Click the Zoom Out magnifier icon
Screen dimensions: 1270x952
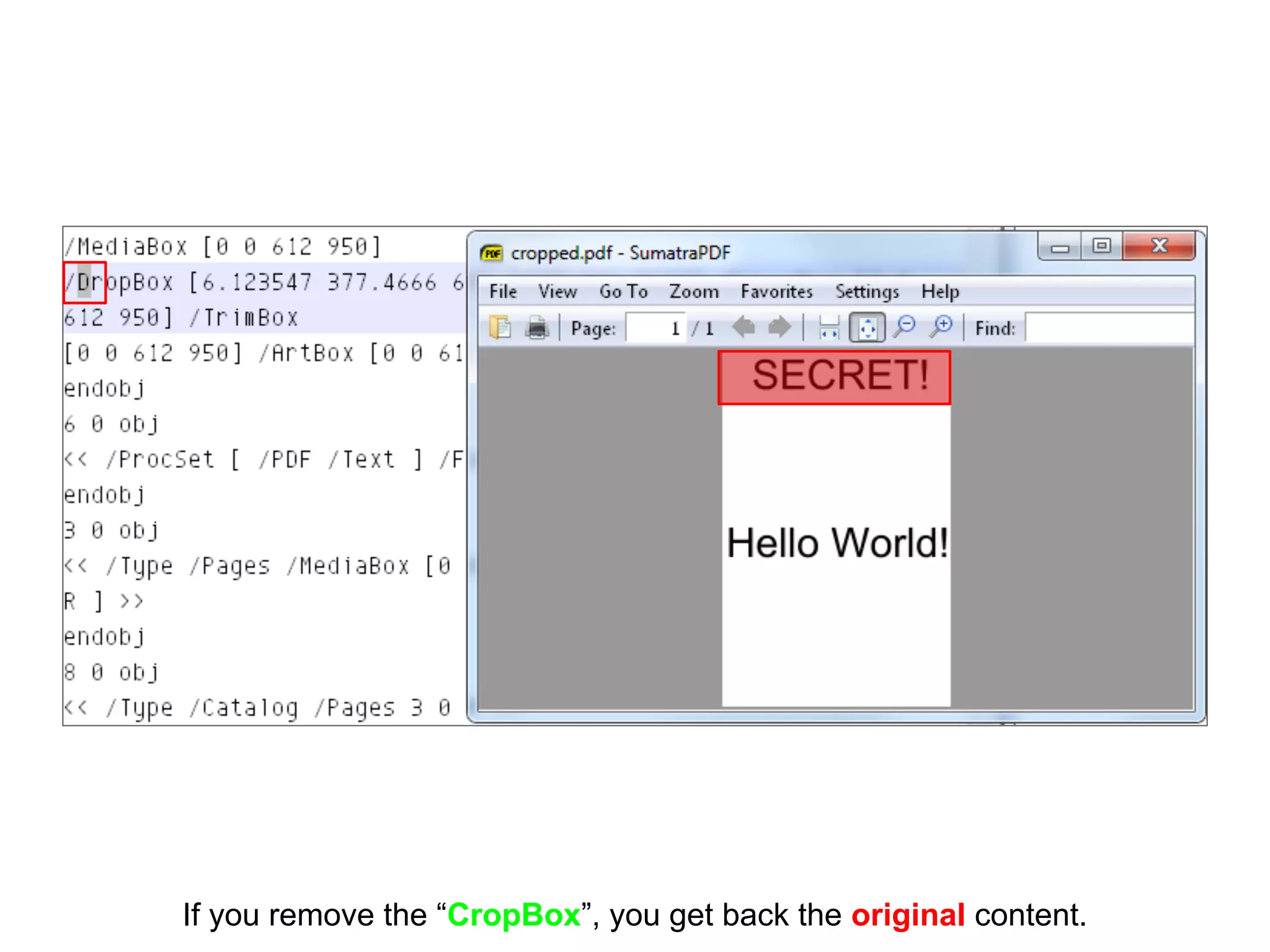(905, 327)
